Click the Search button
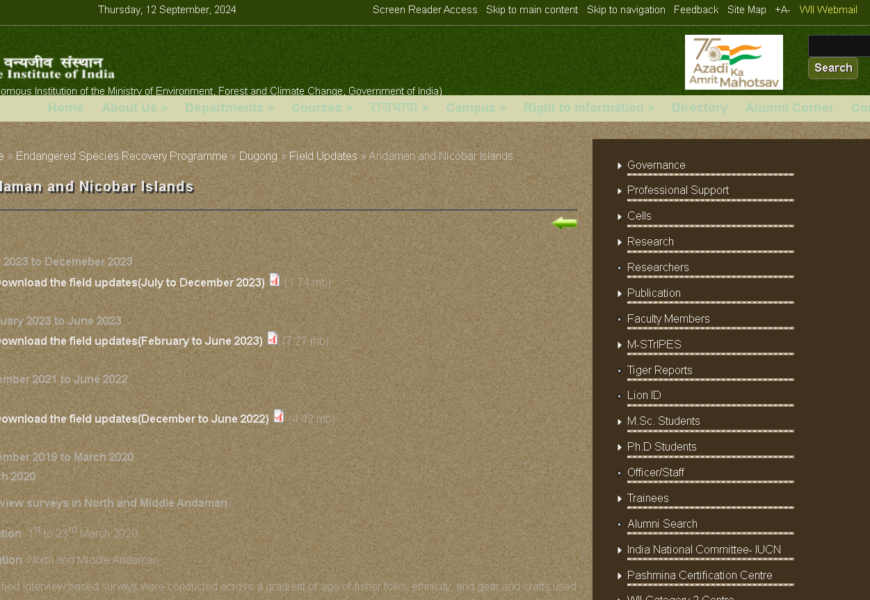 click(833, 68)
